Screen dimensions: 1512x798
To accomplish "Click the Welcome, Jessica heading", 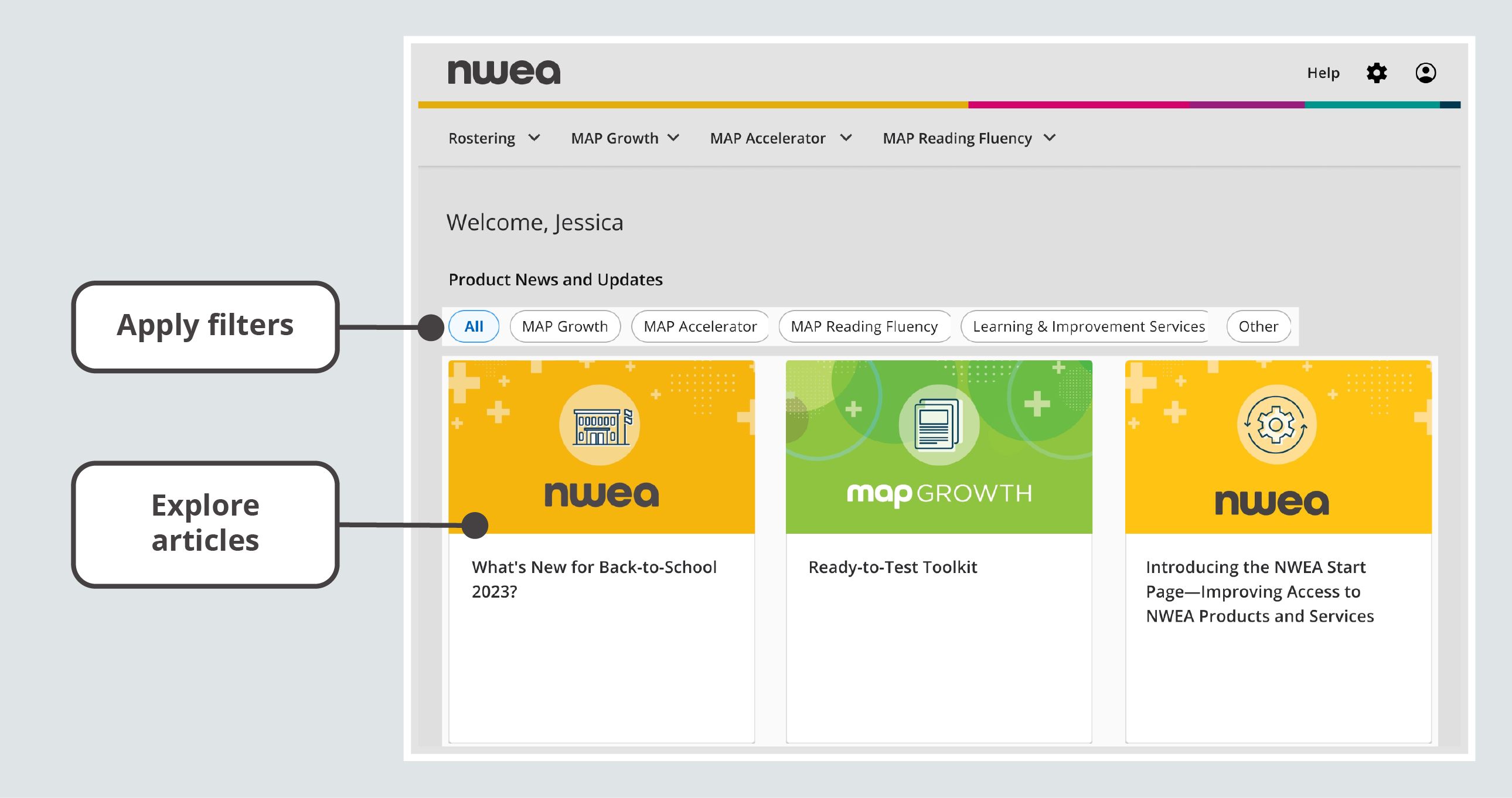I will [534, 223].
